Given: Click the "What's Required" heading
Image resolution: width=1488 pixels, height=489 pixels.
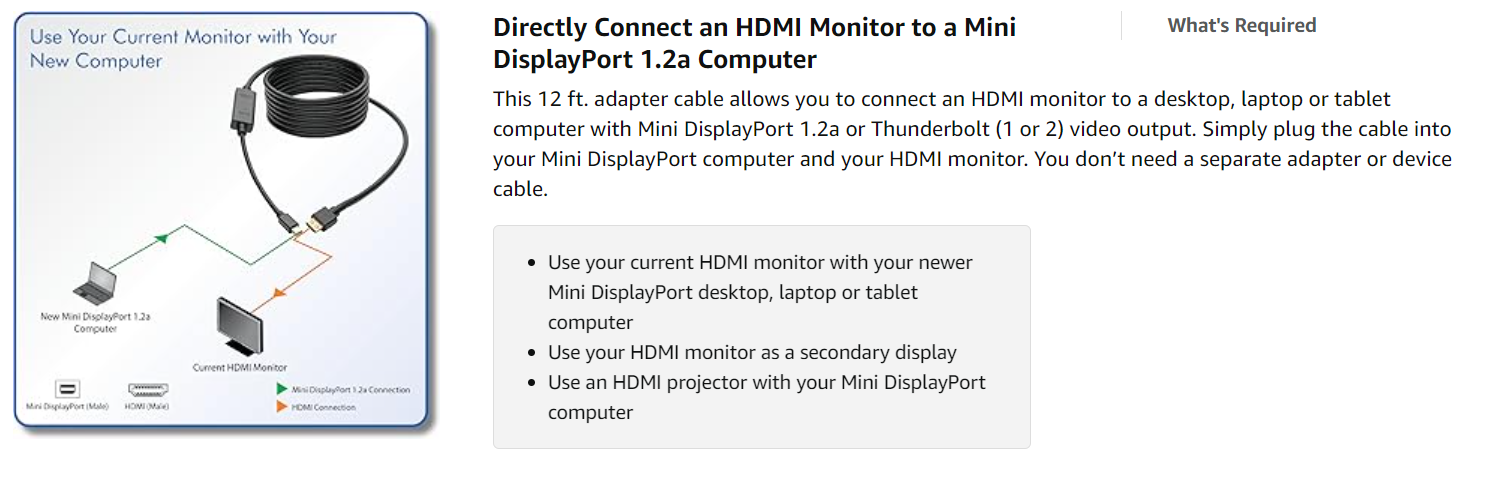Looking at the screenshot, I should pos(1241,26).
